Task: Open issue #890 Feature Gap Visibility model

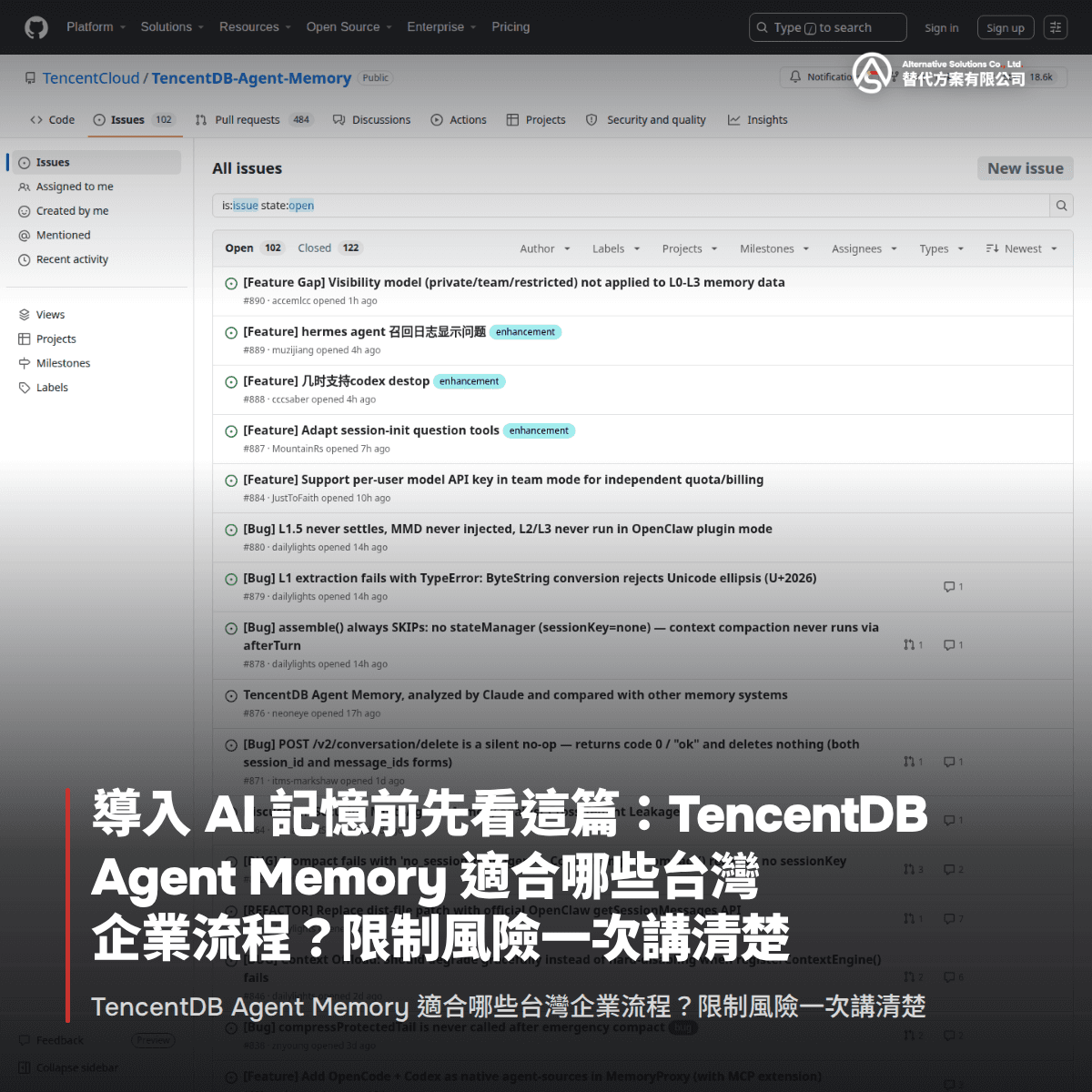Action: click(514, 283)
